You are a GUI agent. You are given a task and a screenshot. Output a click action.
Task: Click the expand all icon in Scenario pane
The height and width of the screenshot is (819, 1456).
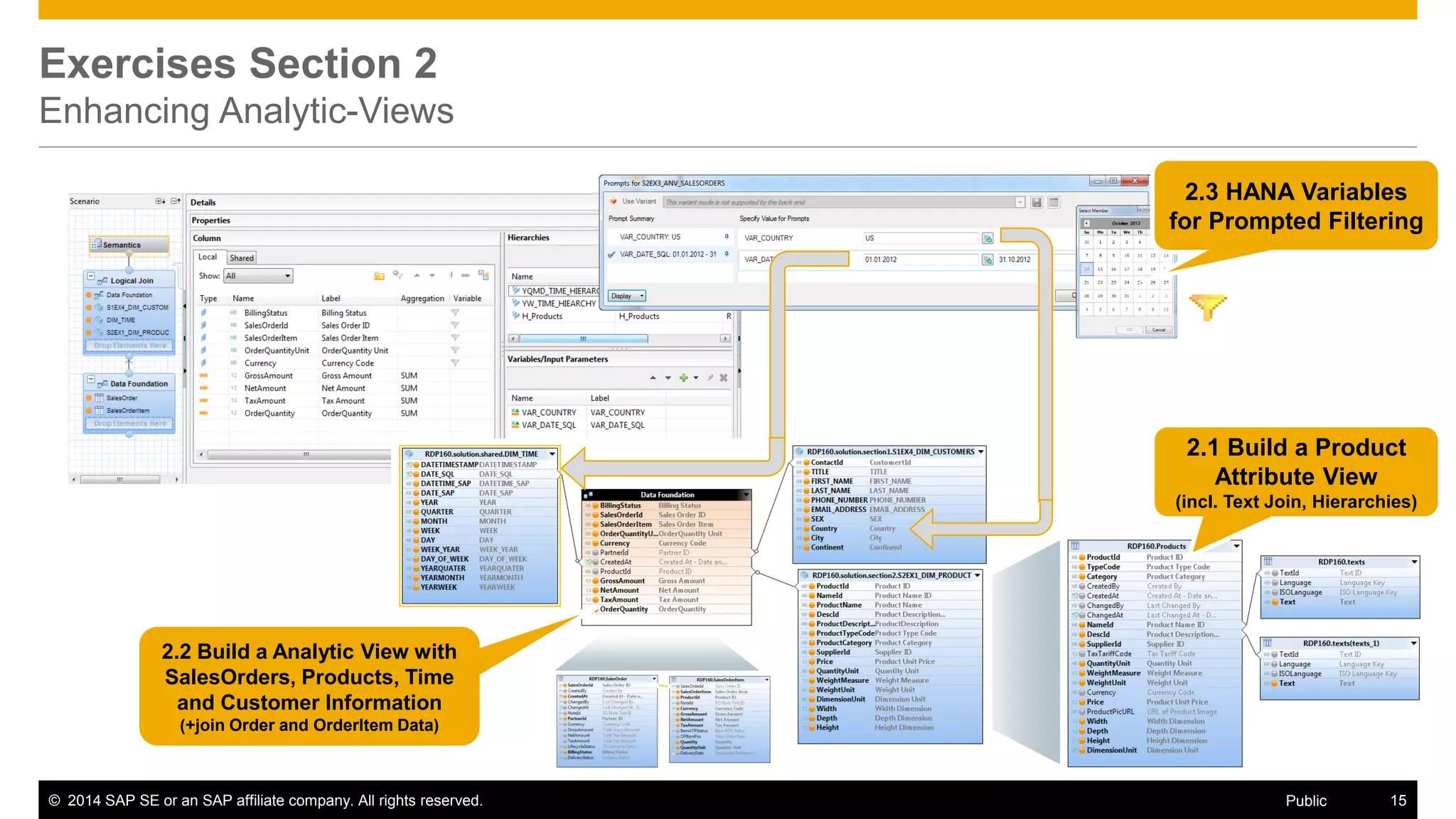coord(161,201)
